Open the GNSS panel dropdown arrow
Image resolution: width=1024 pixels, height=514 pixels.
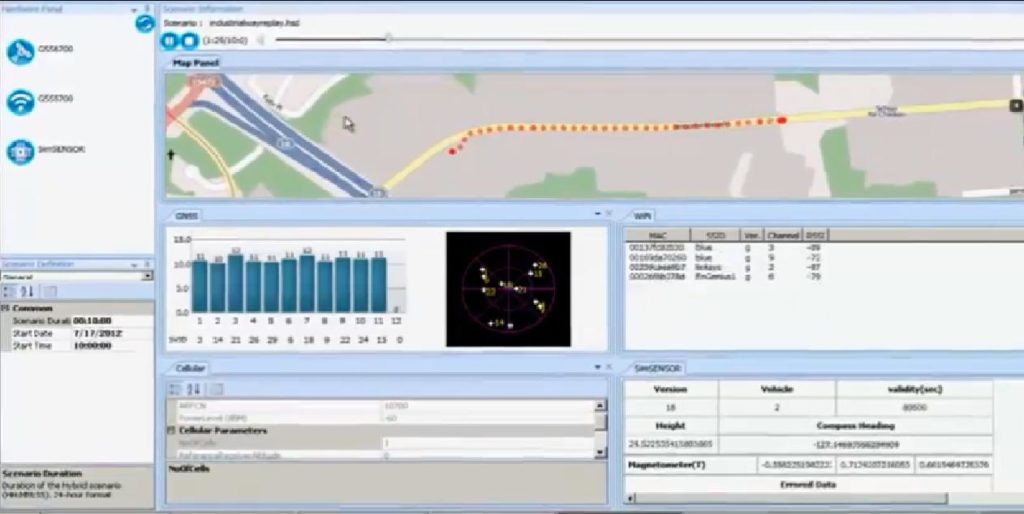(x=596, y=213)
